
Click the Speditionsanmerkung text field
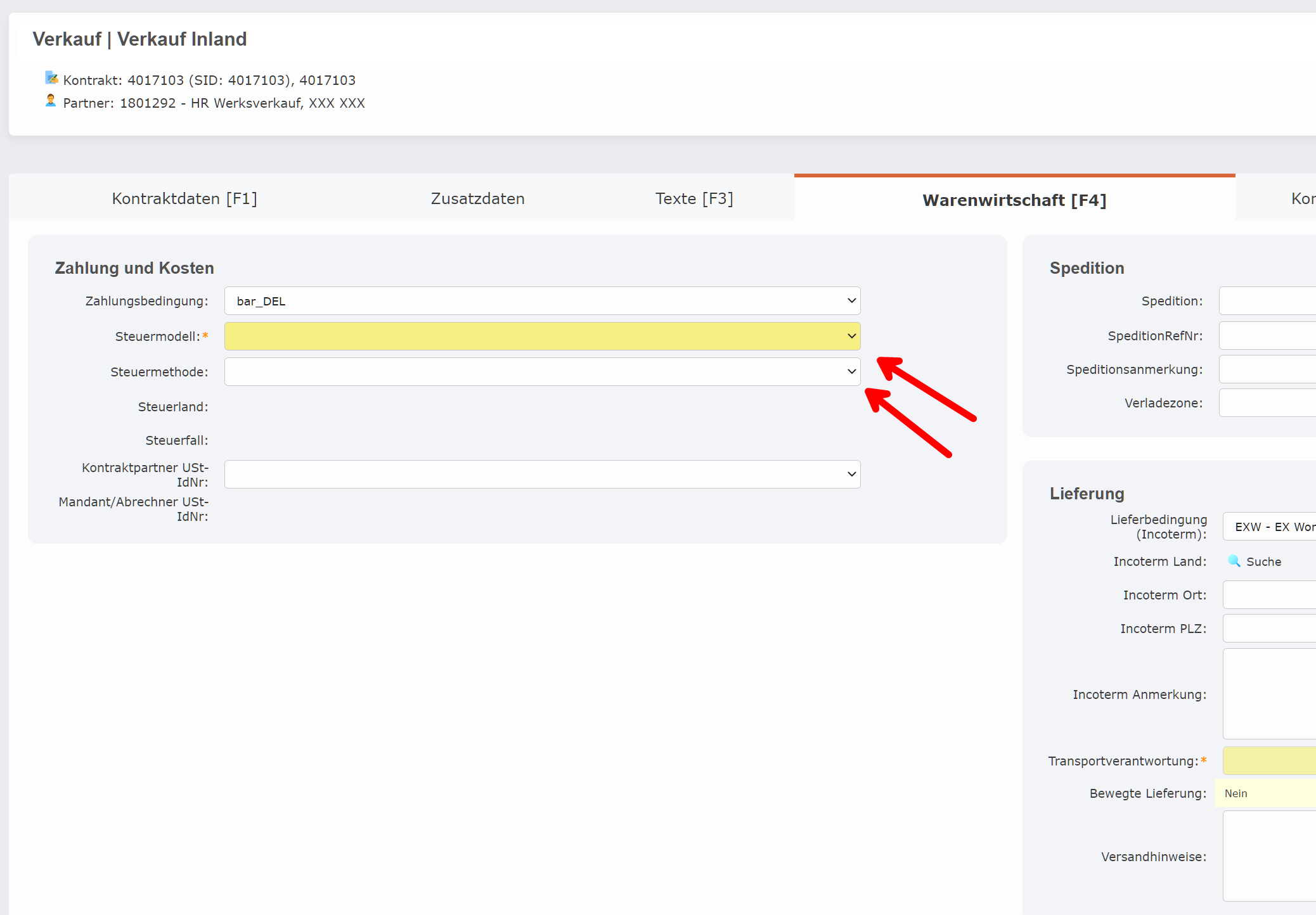[1268, 369]
